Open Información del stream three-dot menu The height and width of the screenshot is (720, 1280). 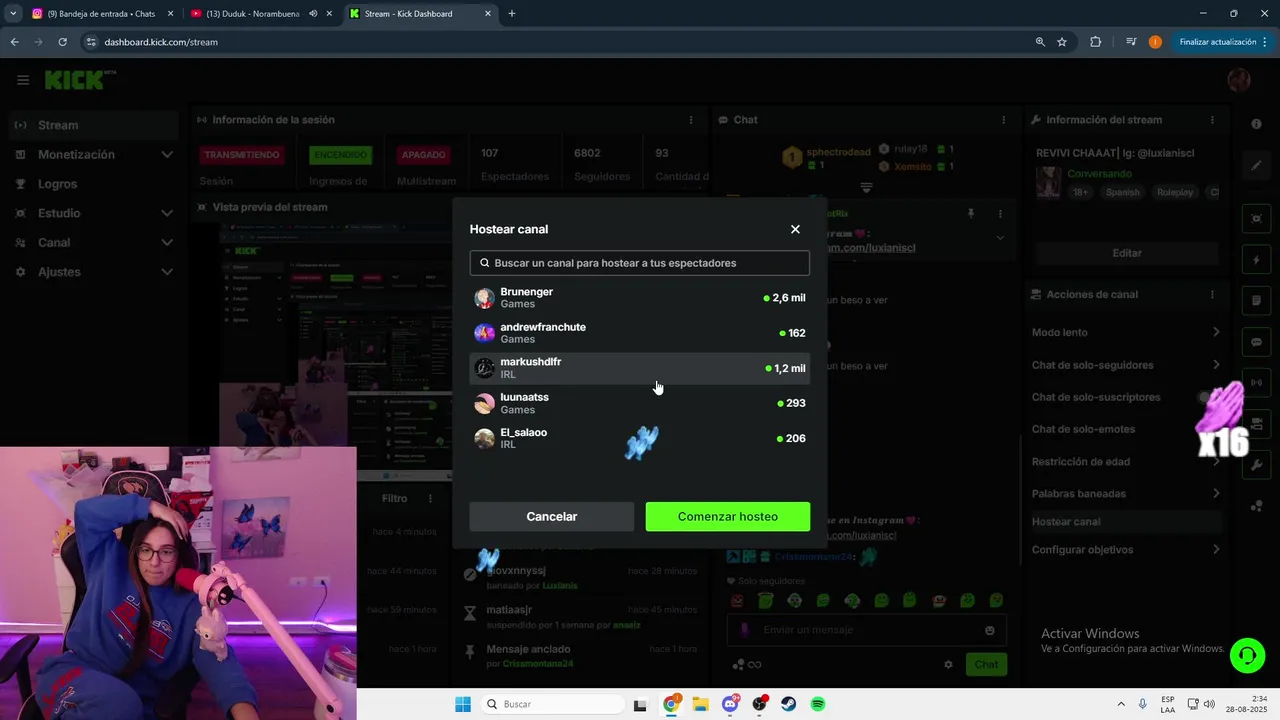(1212, 120)
